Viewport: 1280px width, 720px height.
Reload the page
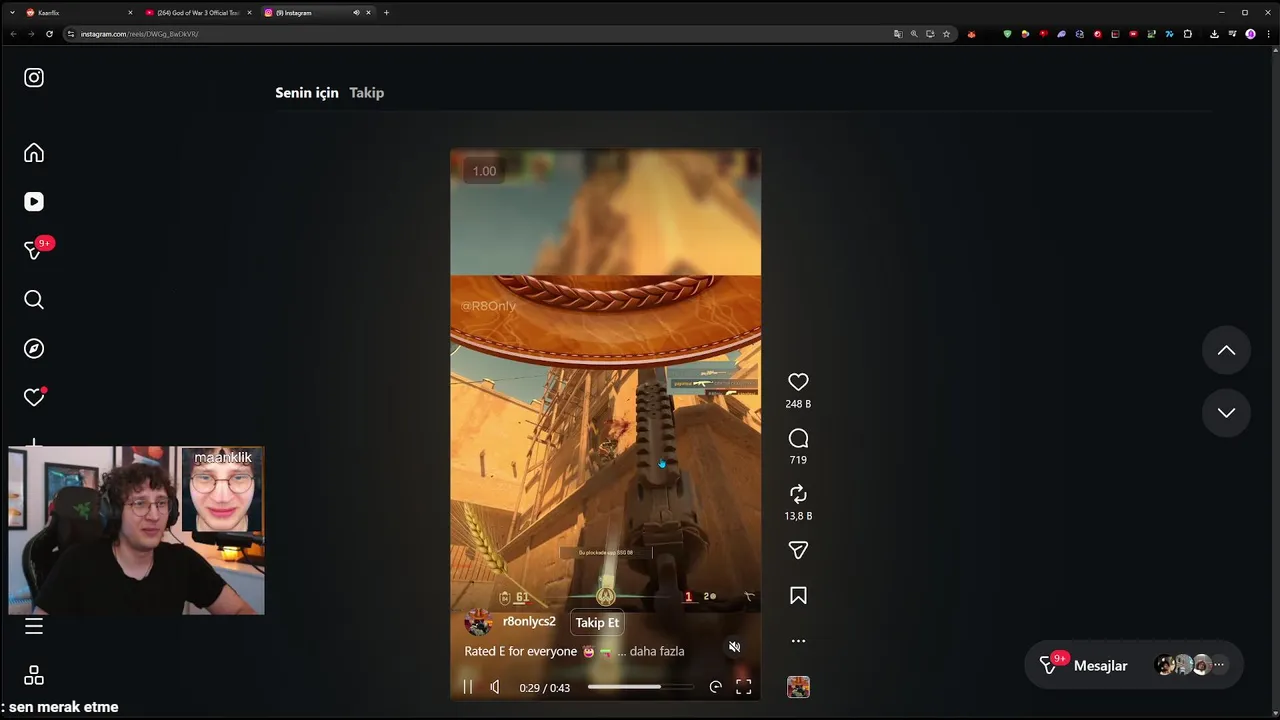click(x=49, y=34)
